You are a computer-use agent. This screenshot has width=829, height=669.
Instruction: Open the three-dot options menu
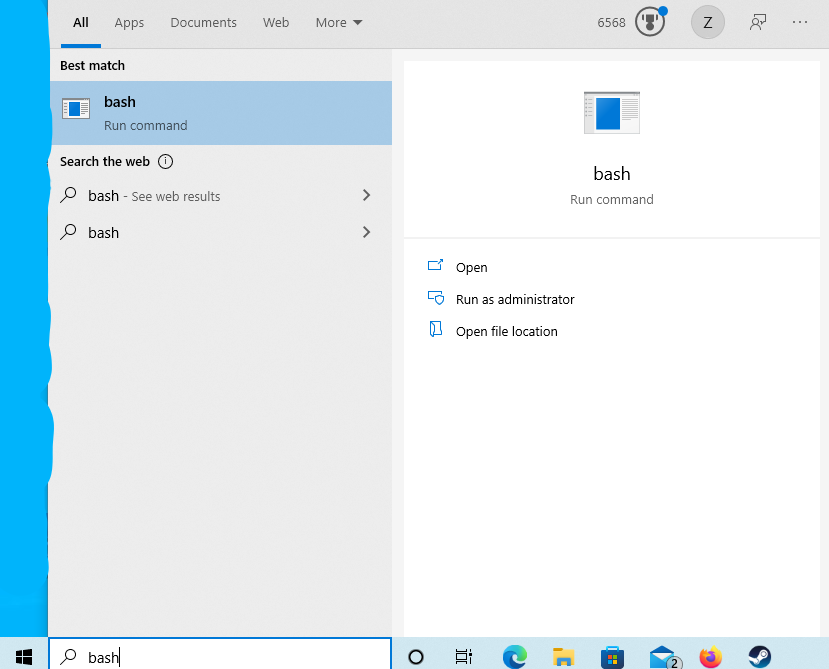(x=800, y=22)
